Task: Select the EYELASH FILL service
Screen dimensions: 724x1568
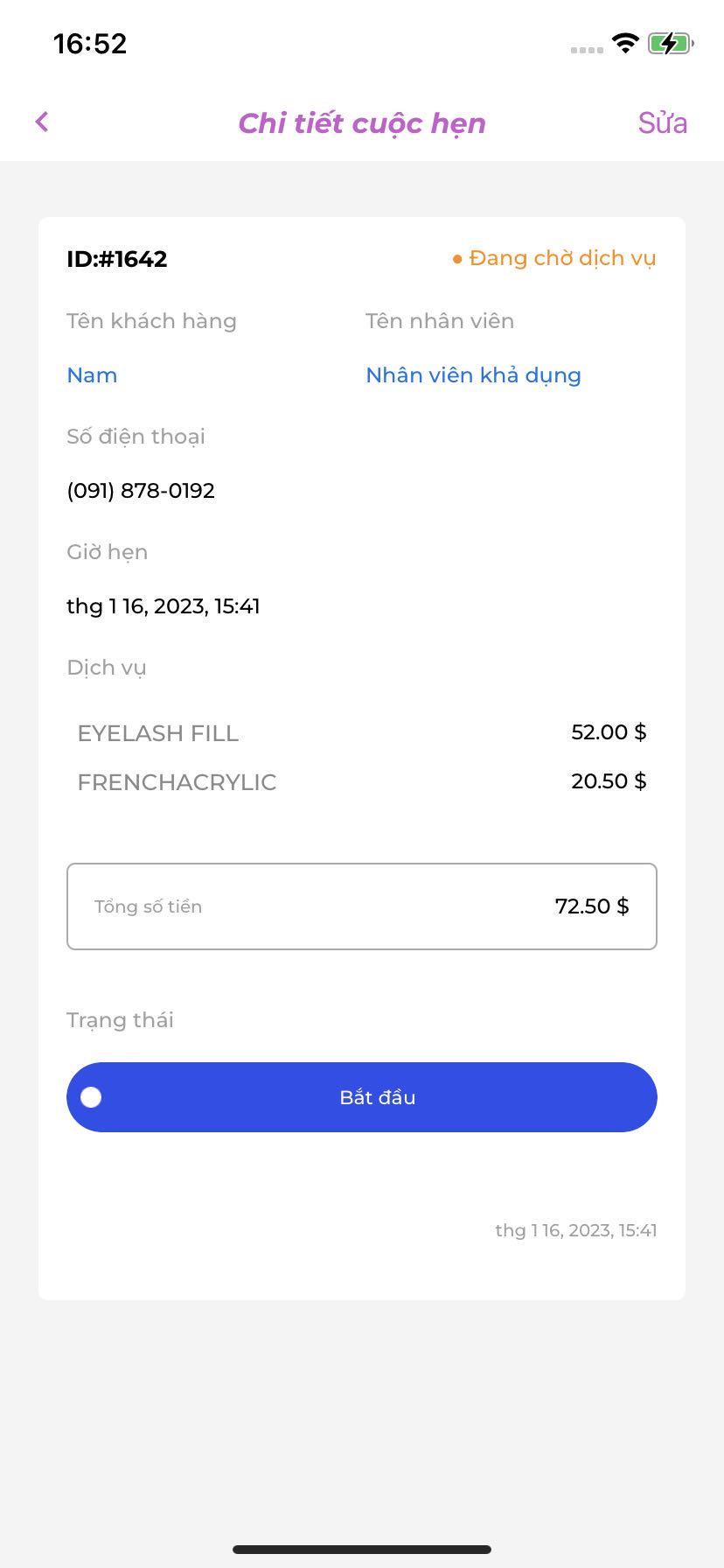Action: coord(158,733)
